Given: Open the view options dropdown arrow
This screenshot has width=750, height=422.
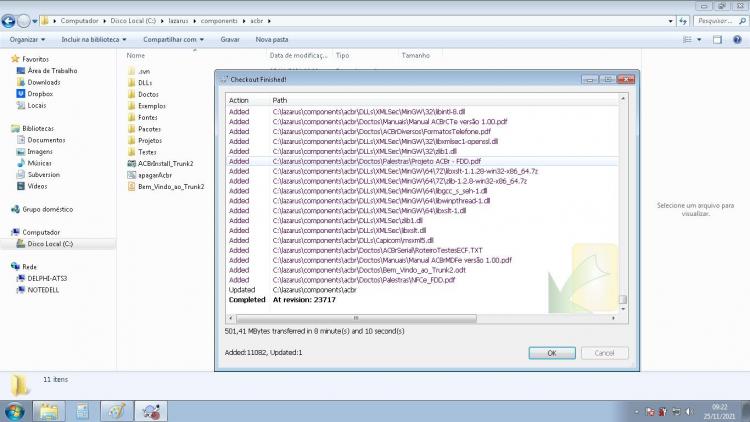Looking at the screenshot, I should [699, 40].
